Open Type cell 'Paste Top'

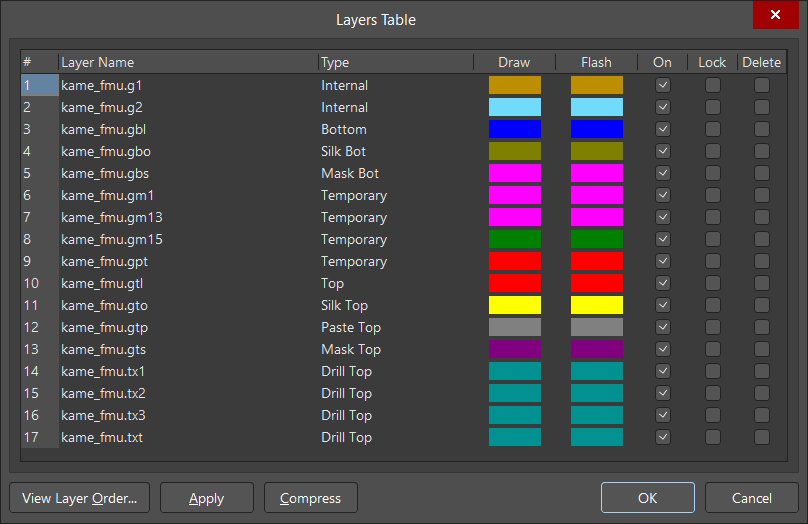351,327
